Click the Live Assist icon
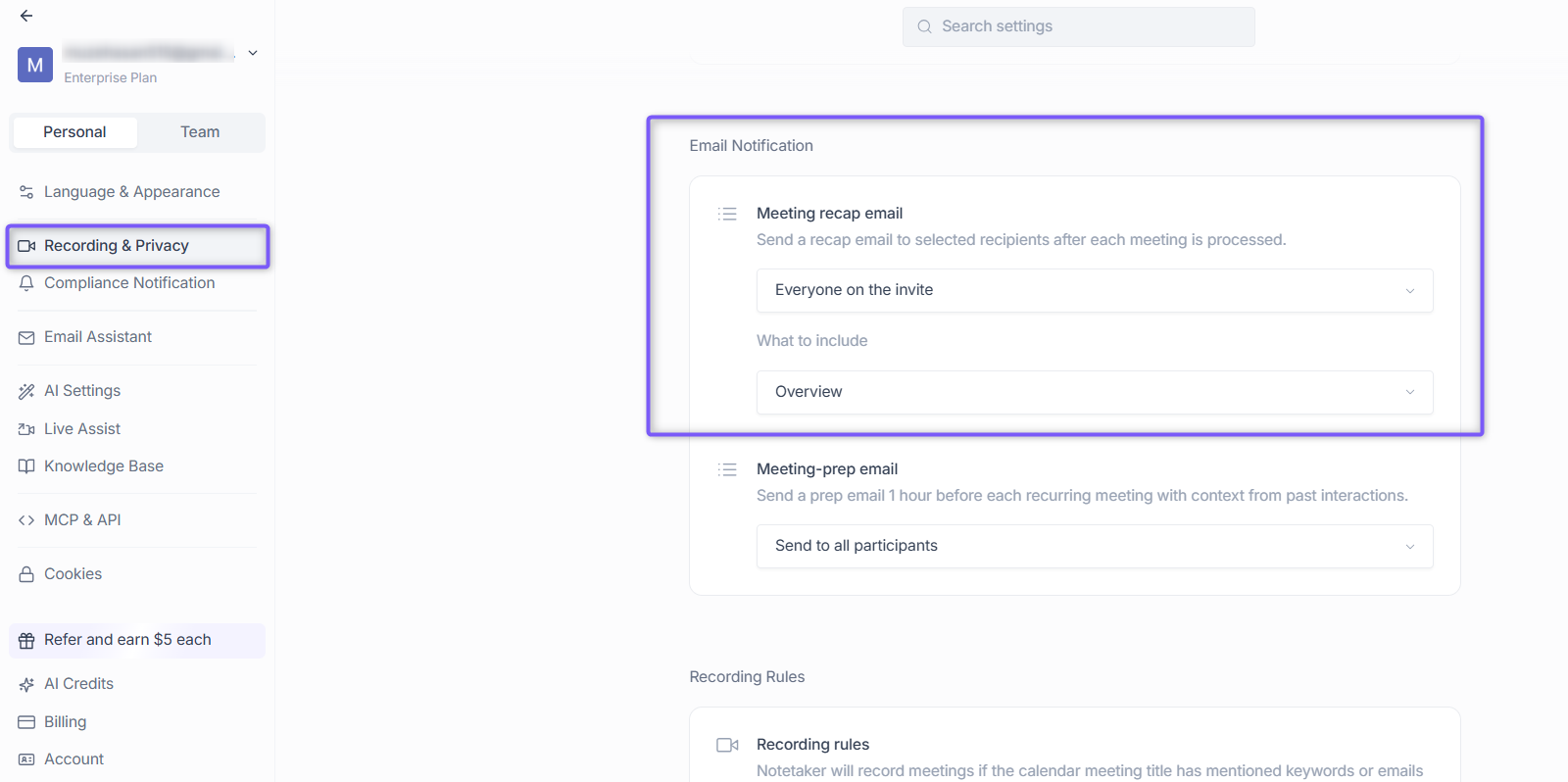 [26, 429]
